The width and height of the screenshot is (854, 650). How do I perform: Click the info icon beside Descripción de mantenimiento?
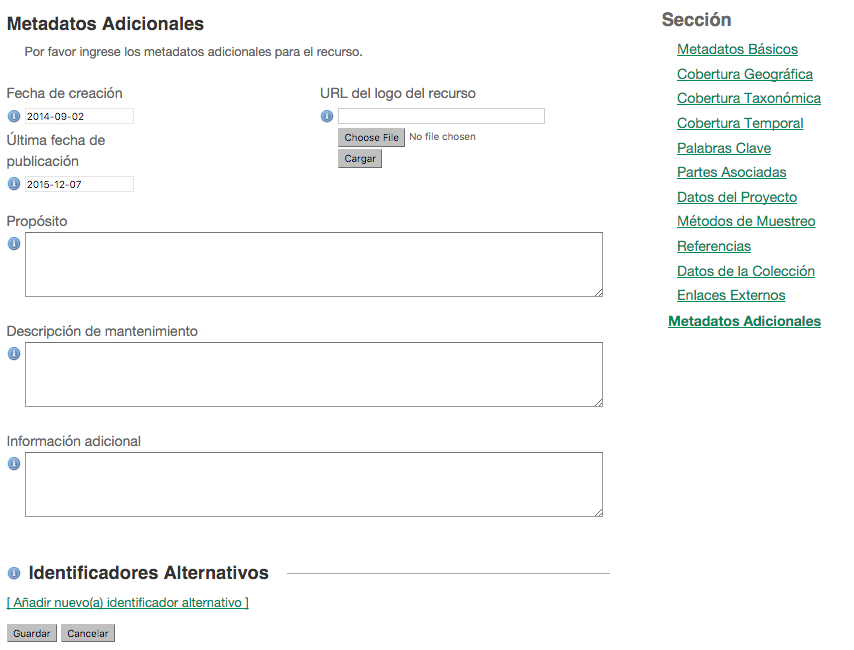[x=13, y=353]
